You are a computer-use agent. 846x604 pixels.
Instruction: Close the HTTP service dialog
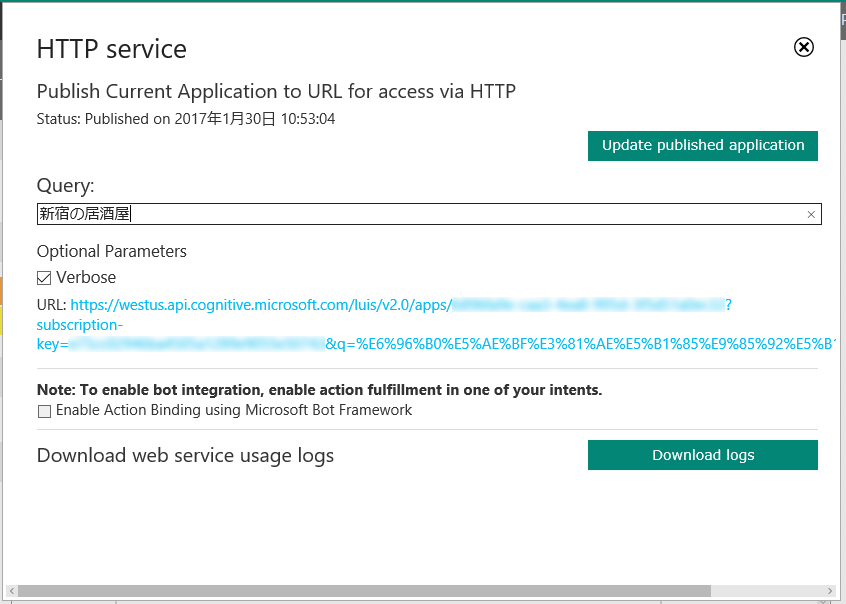(804, 47)
